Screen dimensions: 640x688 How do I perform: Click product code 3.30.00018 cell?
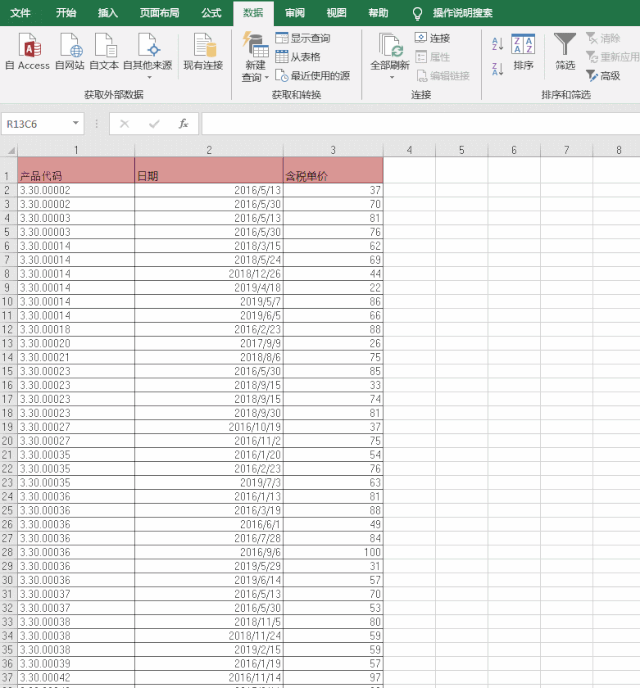[x=76, y=330]
